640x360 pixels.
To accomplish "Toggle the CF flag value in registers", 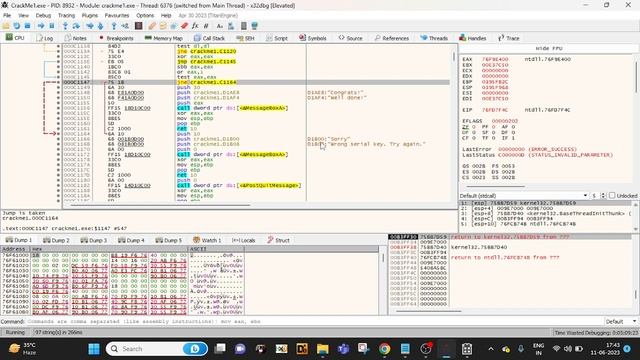I will [475, 138].
